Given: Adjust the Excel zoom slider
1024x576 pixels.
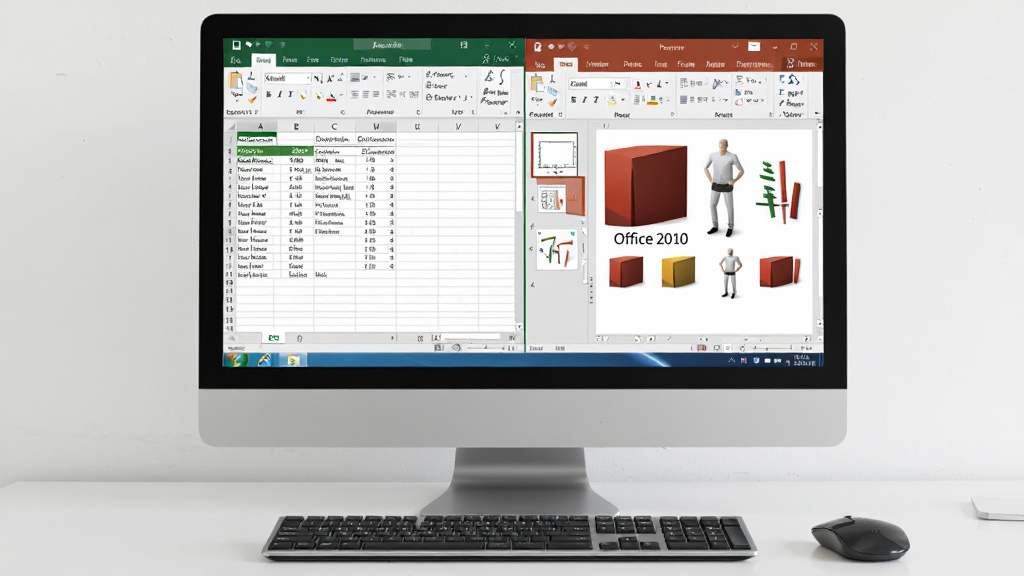Looking at the screenshot, I should [486, 348].
